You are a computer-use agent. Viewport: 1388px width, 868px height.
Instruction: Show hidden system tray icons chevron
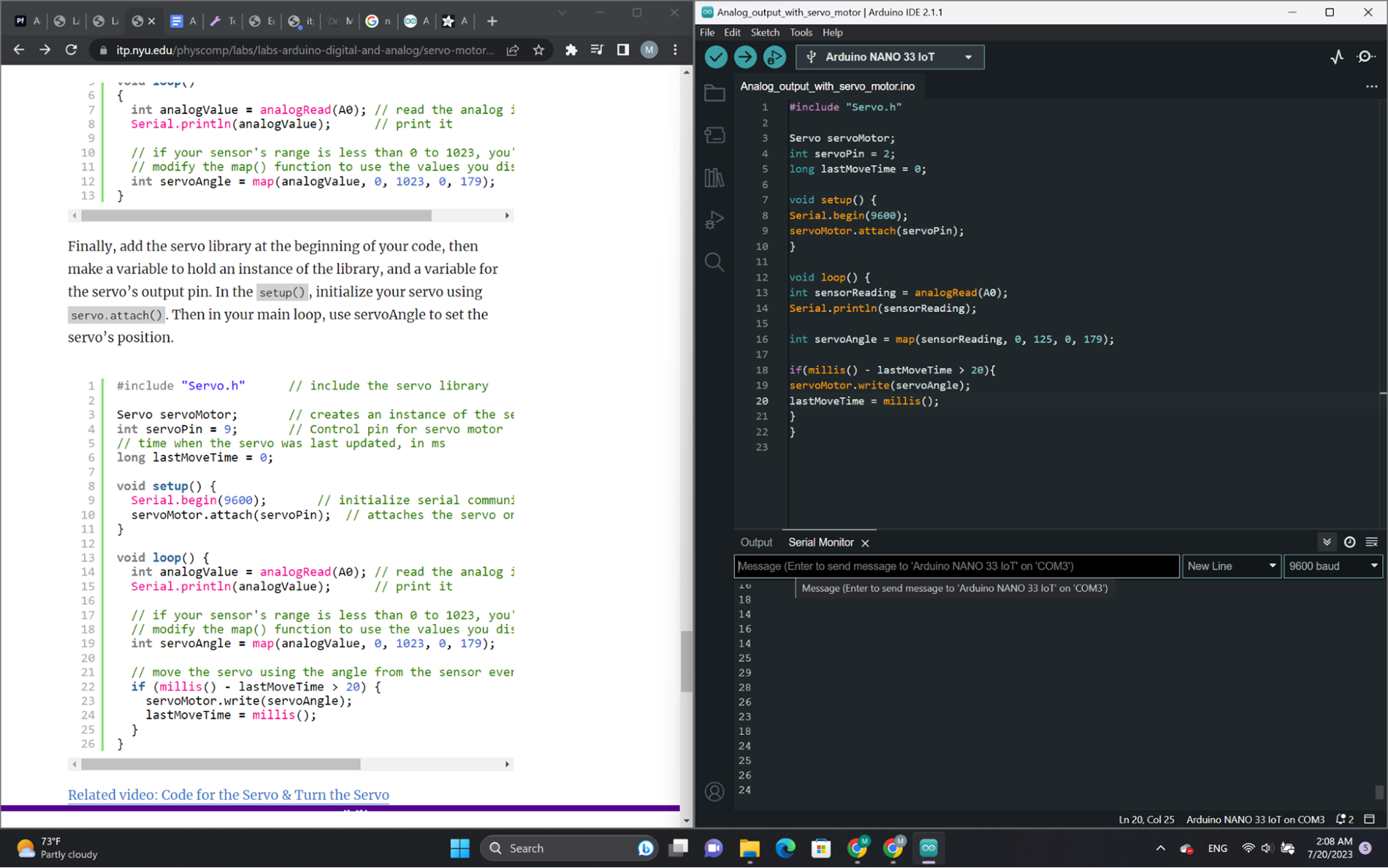click(x=1160, y=848)
